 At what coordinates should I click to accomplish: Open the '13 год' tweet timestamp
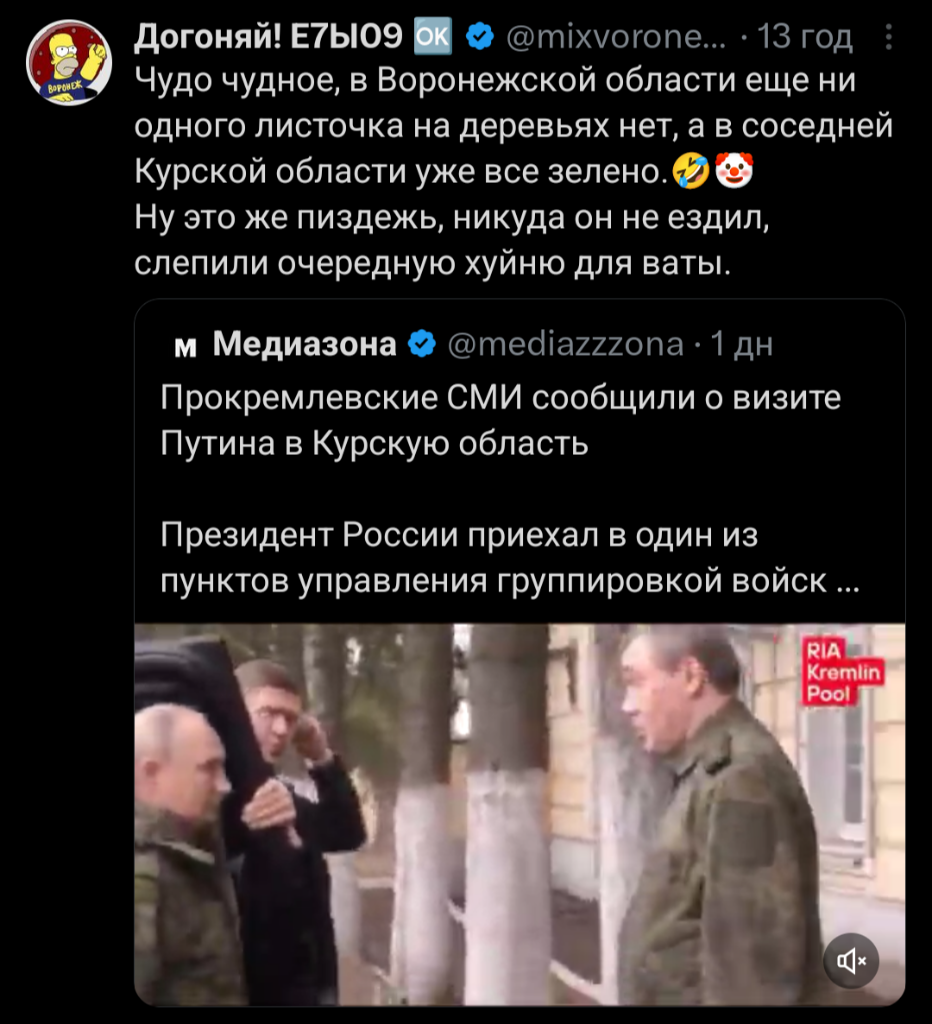pyautogui.click(x=804, y=37)
